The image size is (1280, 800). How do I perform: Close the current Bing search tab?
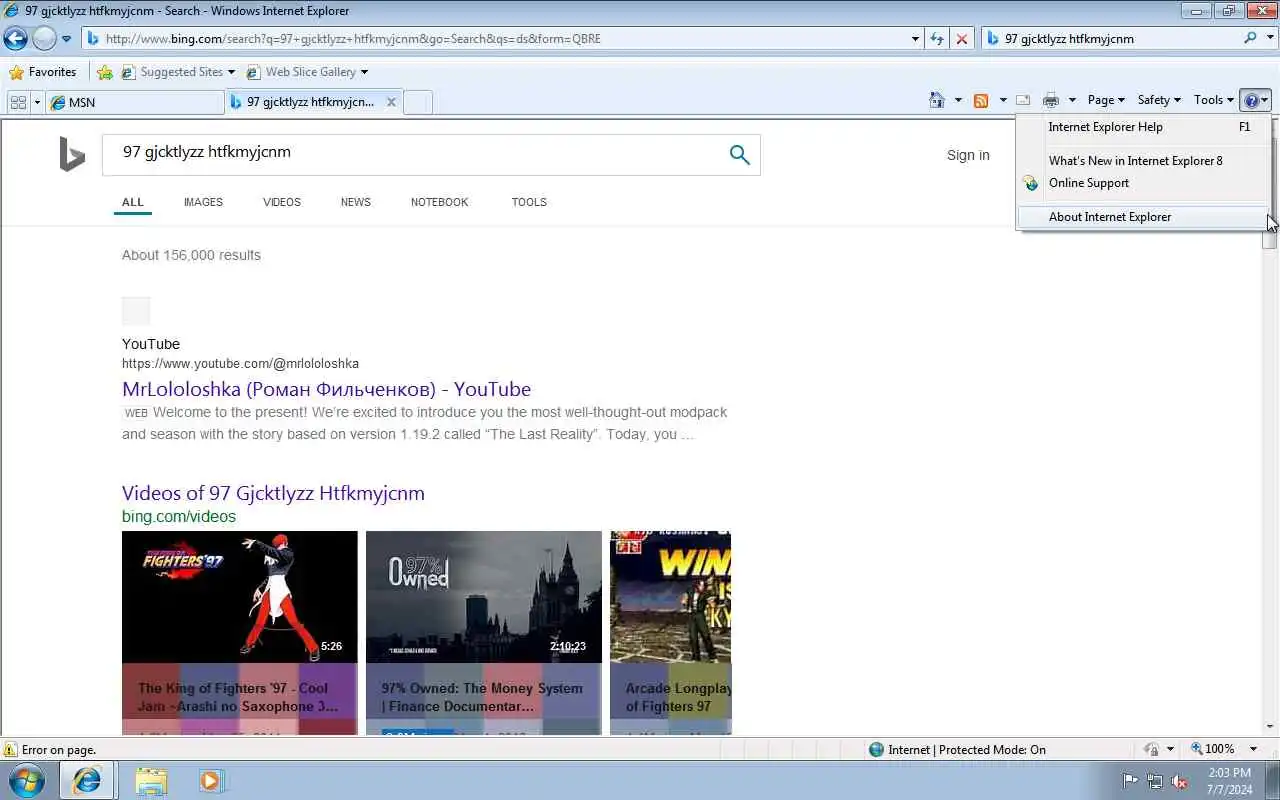click(x=391, y=102)
